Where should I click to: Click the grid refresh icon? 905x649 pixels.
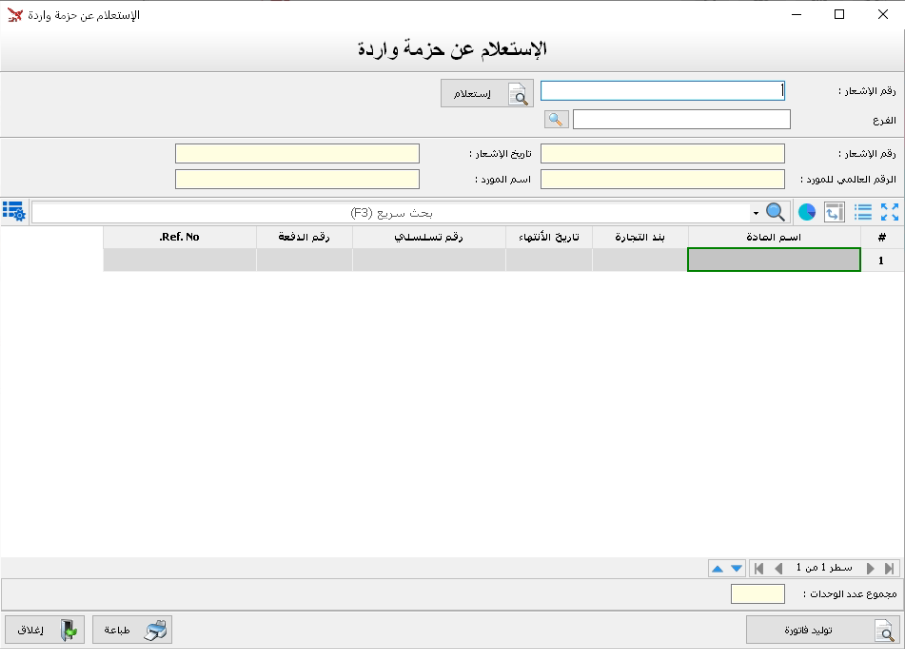coord(834,212)
